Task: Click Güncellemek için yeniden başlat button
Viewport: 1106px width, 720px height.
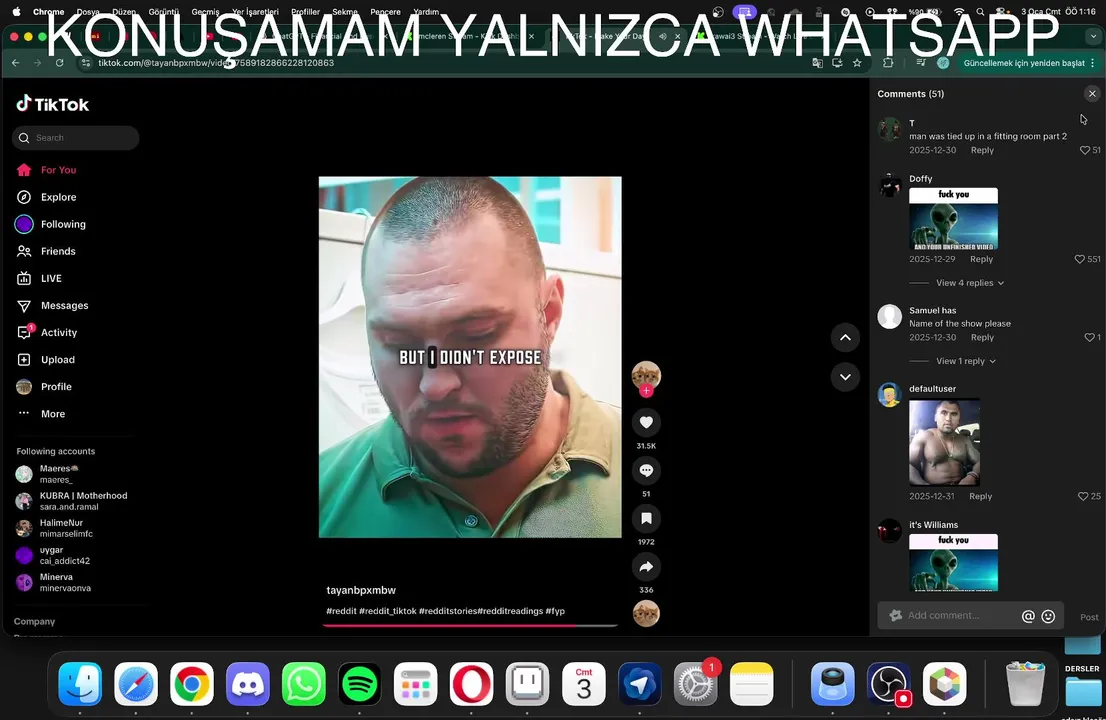Action: coord(1023,63)
